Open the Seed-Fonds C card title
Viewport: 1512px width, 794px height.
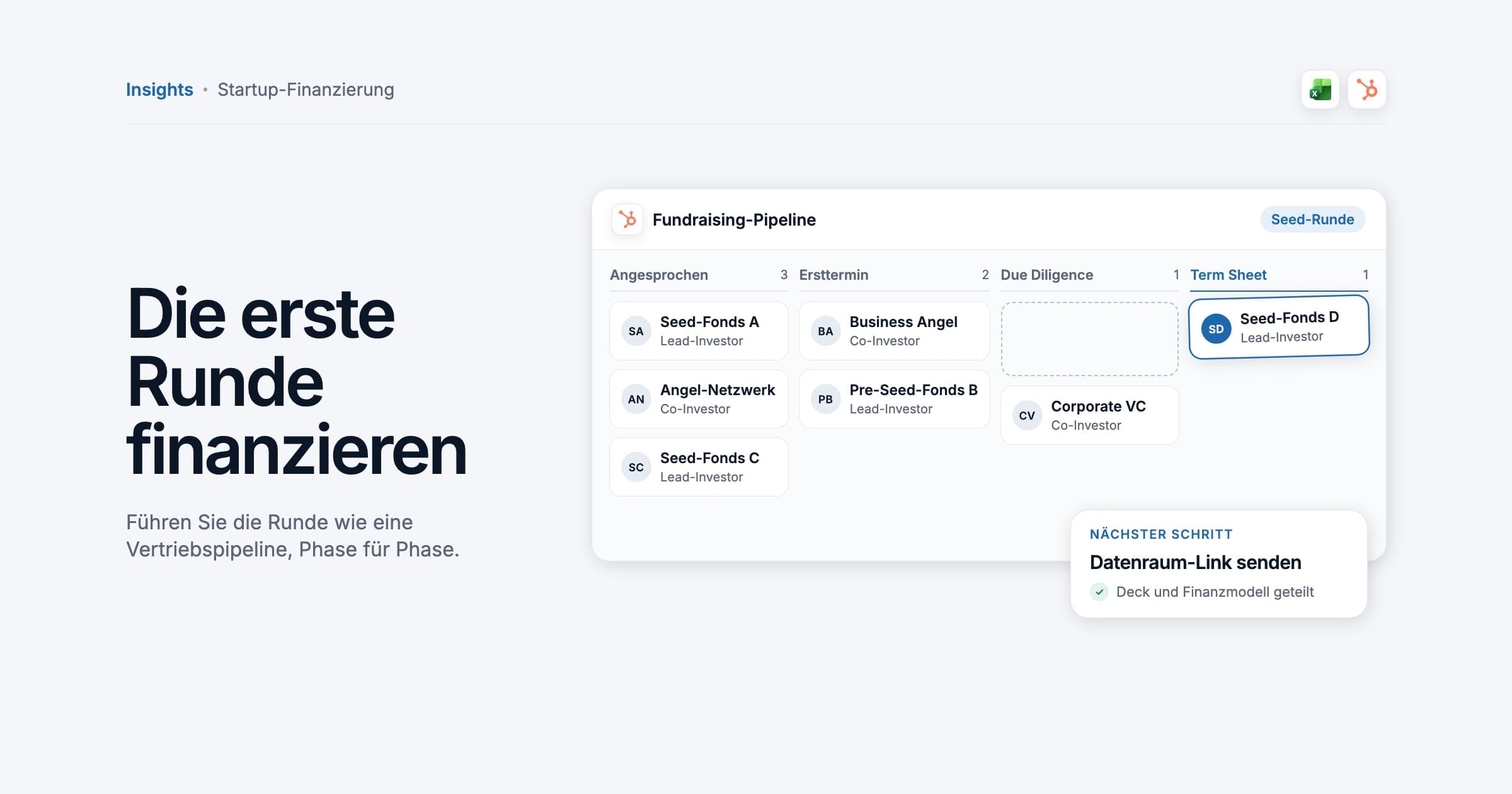pos(709,458)
